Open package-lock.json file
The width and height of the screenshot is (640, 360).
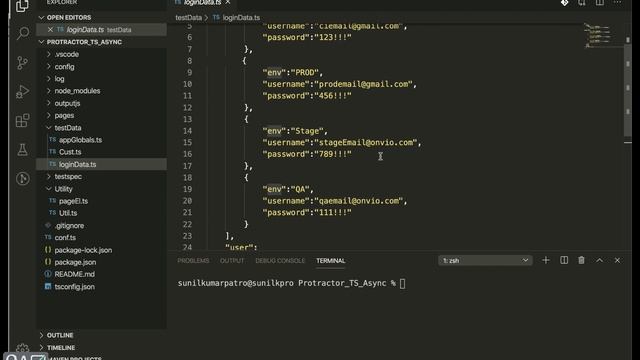pyautogui.click(x=83, y=250)
